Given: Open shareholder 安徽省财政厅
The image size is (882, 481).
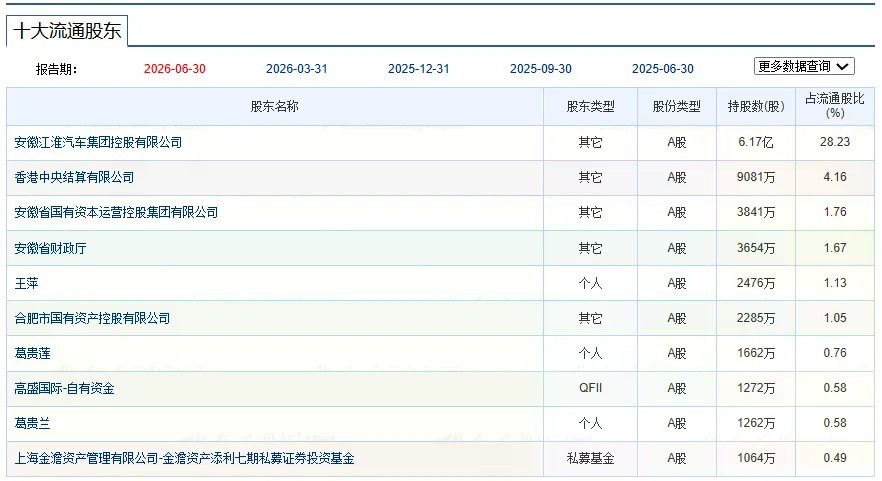Looking at the screenshot, I should 51,248.
